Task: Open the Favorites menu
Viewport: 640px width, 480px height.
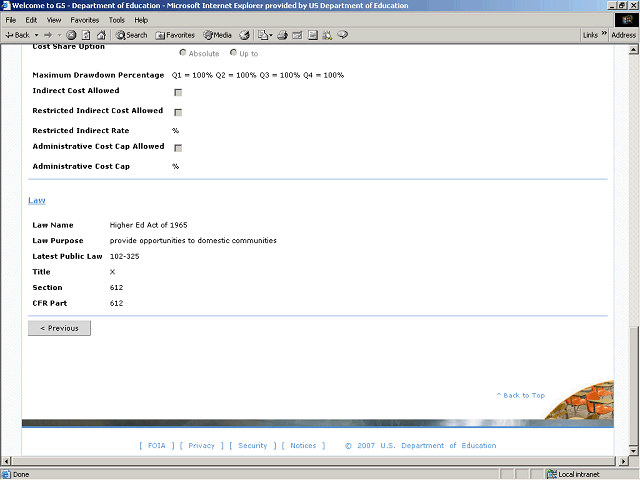Action: [x=84, y=20]
